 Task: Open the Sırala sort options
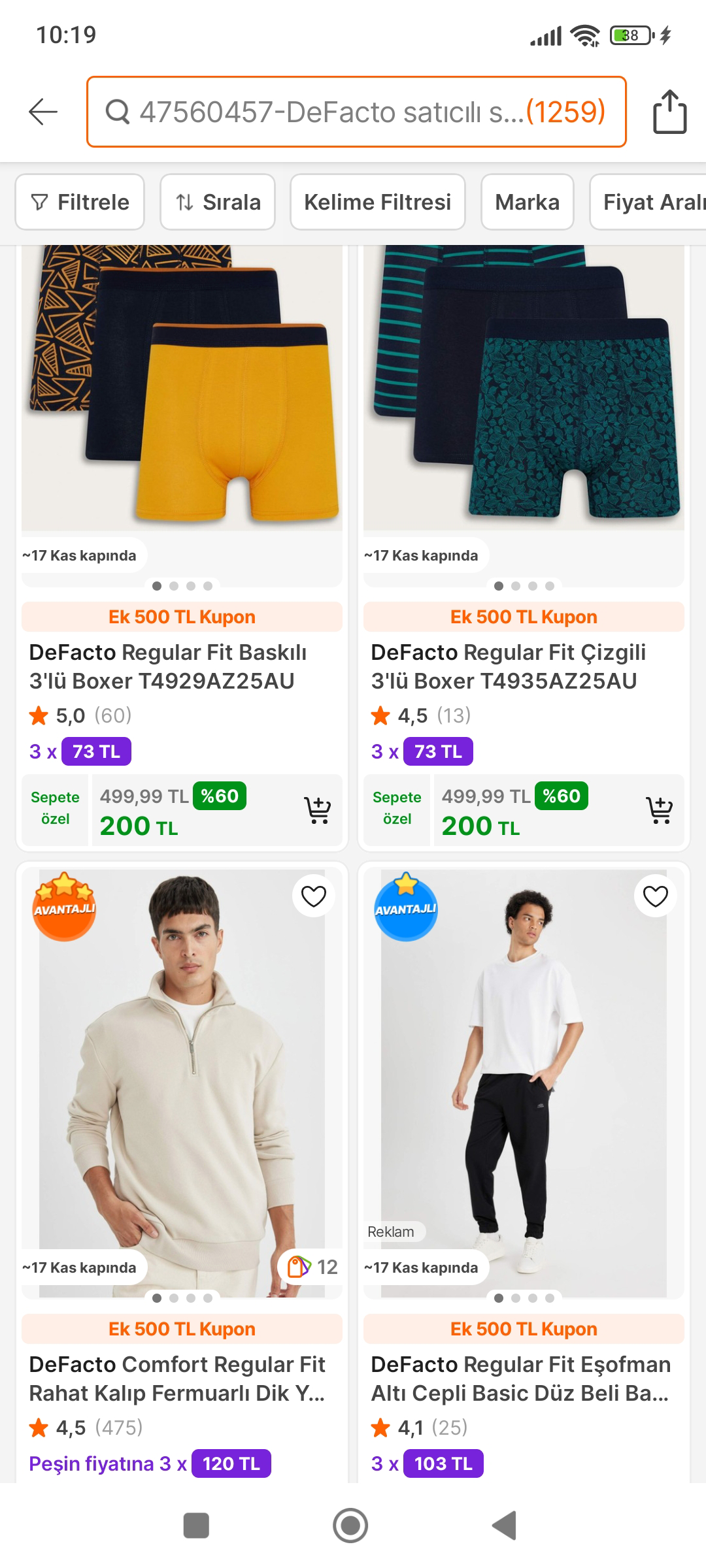tap(218, 202)
